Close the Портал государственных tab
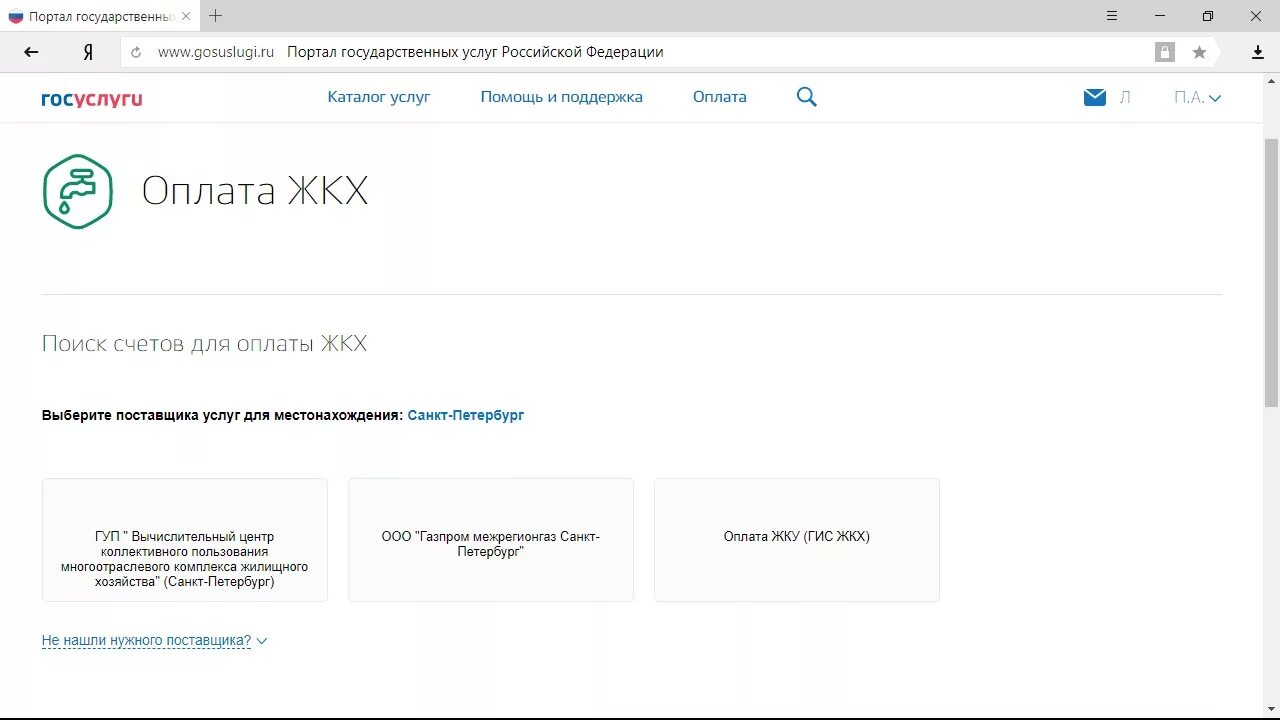The image size is (1280, 720). pyautogui.click(x=185, y=17)
